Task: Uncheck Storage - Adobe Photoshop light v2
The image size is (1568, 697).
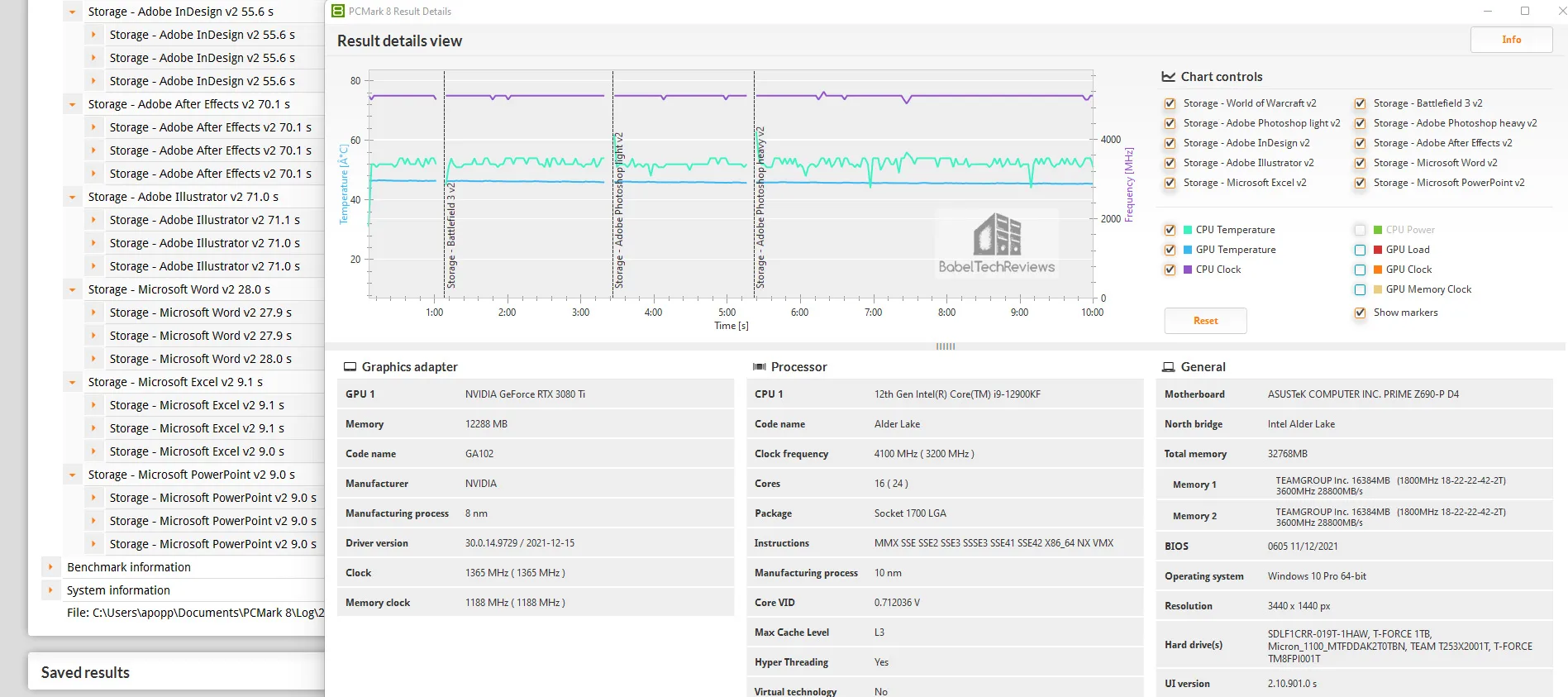Action: pyautogui.click(x=1170, y=123)
